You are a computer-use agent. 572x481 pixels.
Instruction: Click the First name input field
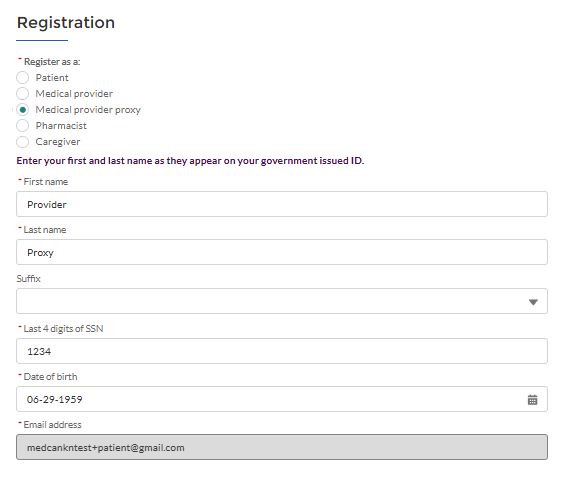[282, 204]
